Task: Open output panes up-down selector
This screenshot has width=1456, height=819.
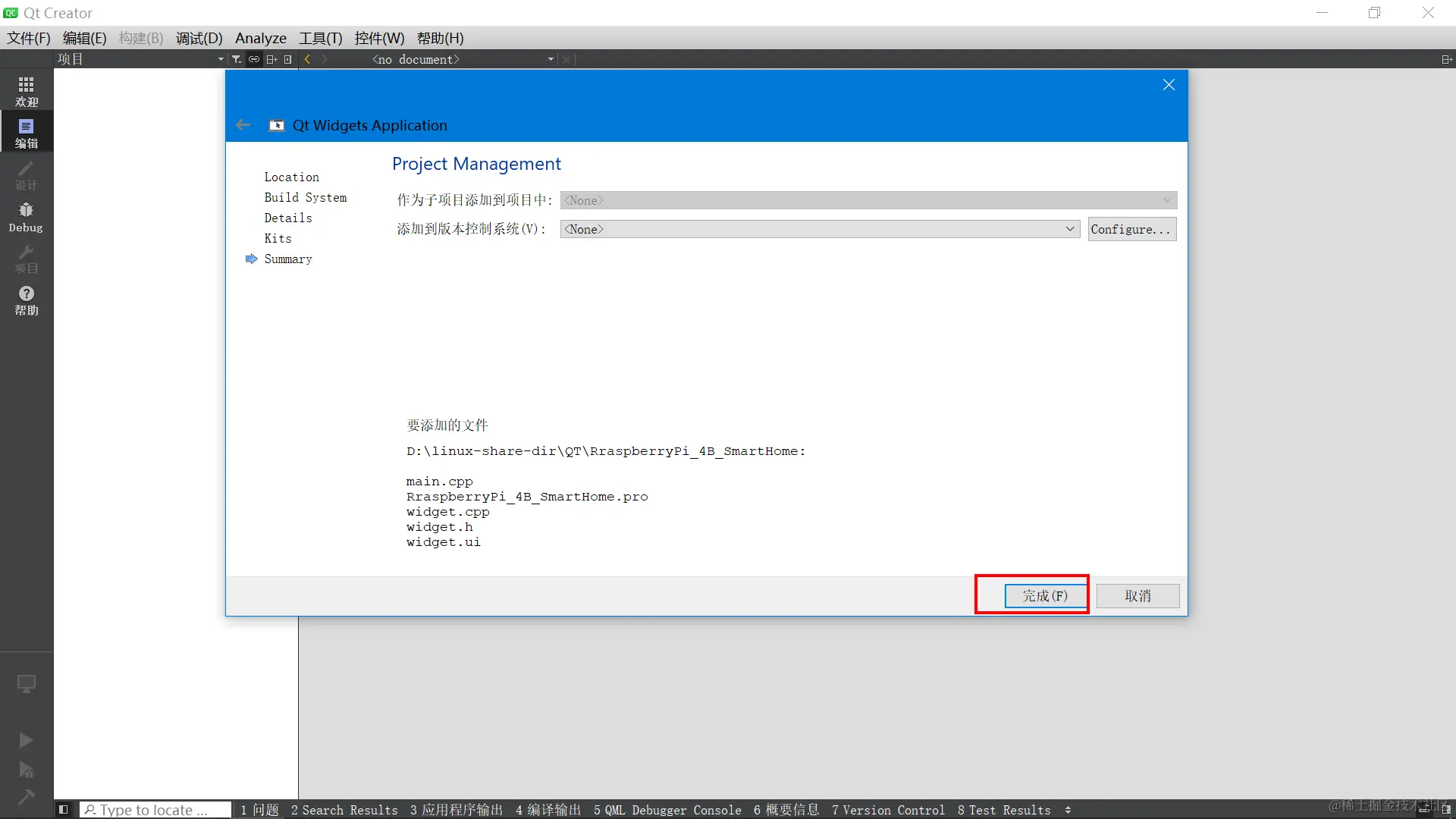Action: tap(1068, 810)
